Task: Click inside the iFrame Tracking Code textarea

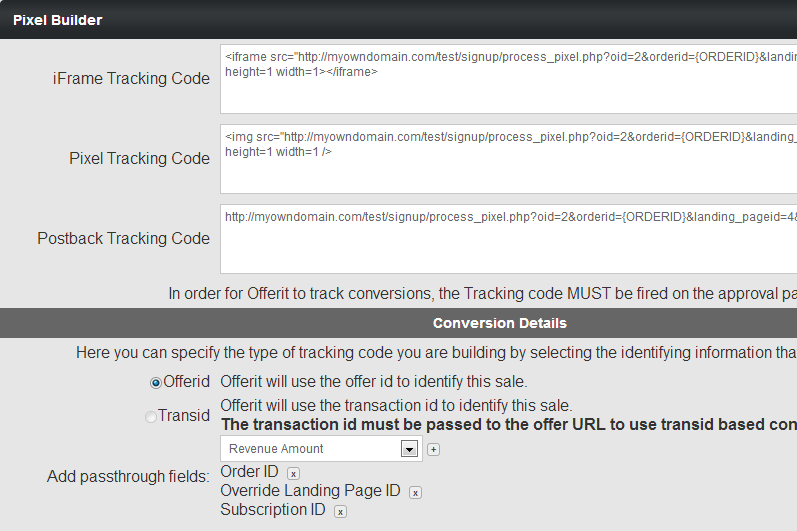Action: 508,79
